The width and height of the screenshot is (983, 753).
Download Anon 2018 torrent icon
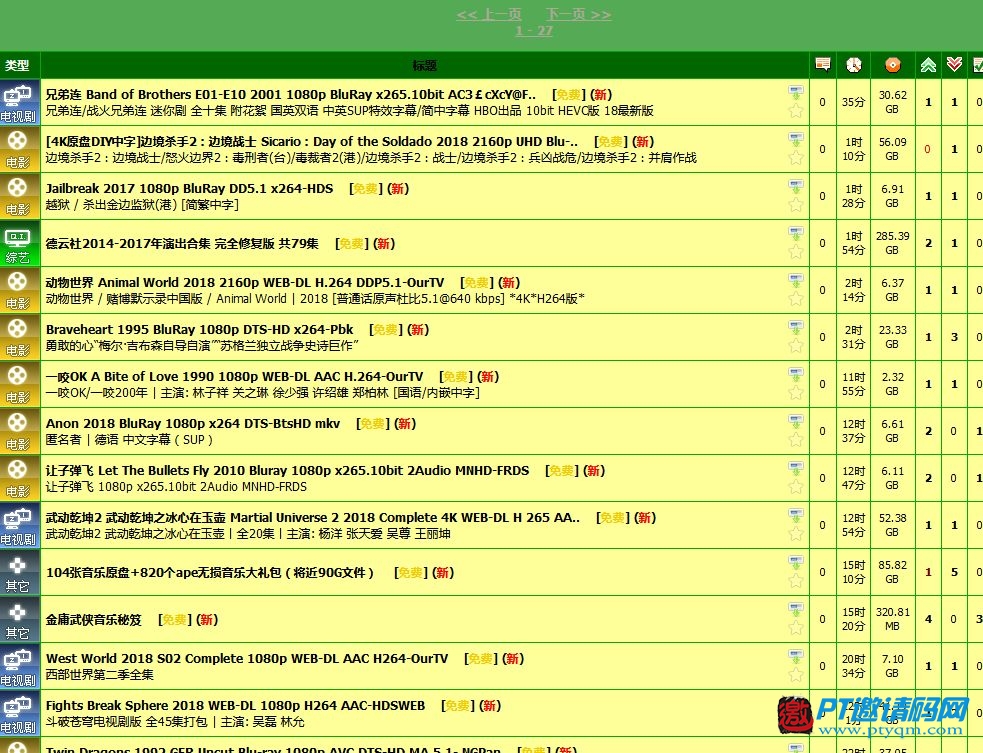point(796,421)
